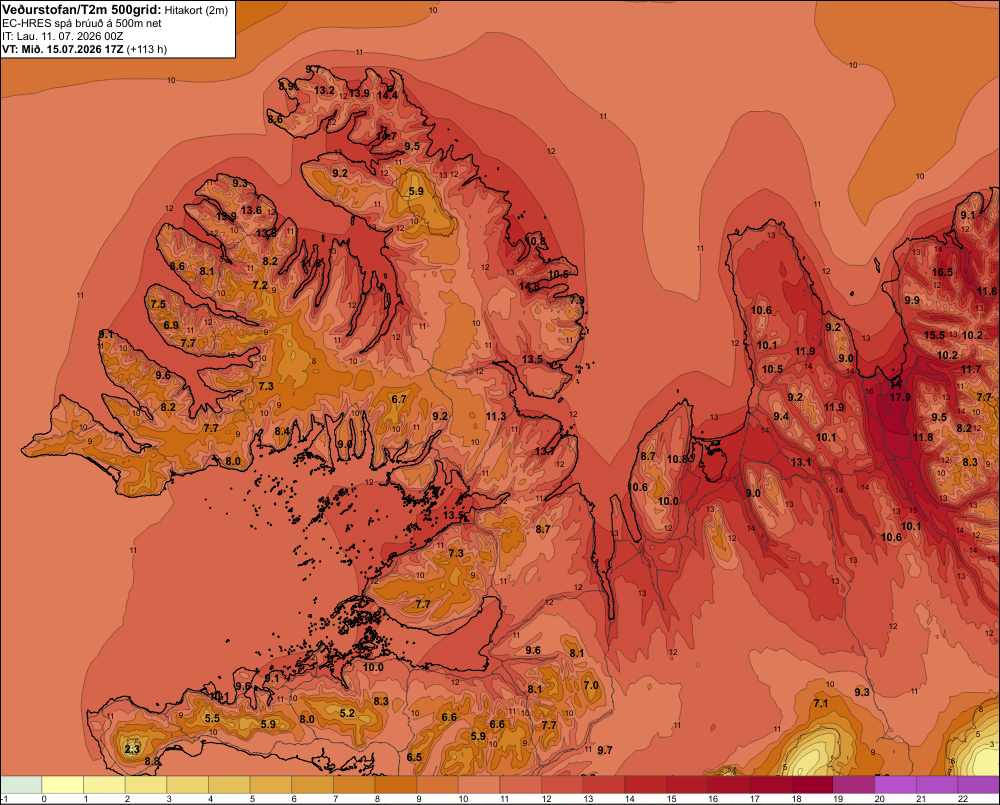The height and width of the screenshot is (805, 1000).
Task: Click the temperature value '13.1'
Action: (801, 462)
